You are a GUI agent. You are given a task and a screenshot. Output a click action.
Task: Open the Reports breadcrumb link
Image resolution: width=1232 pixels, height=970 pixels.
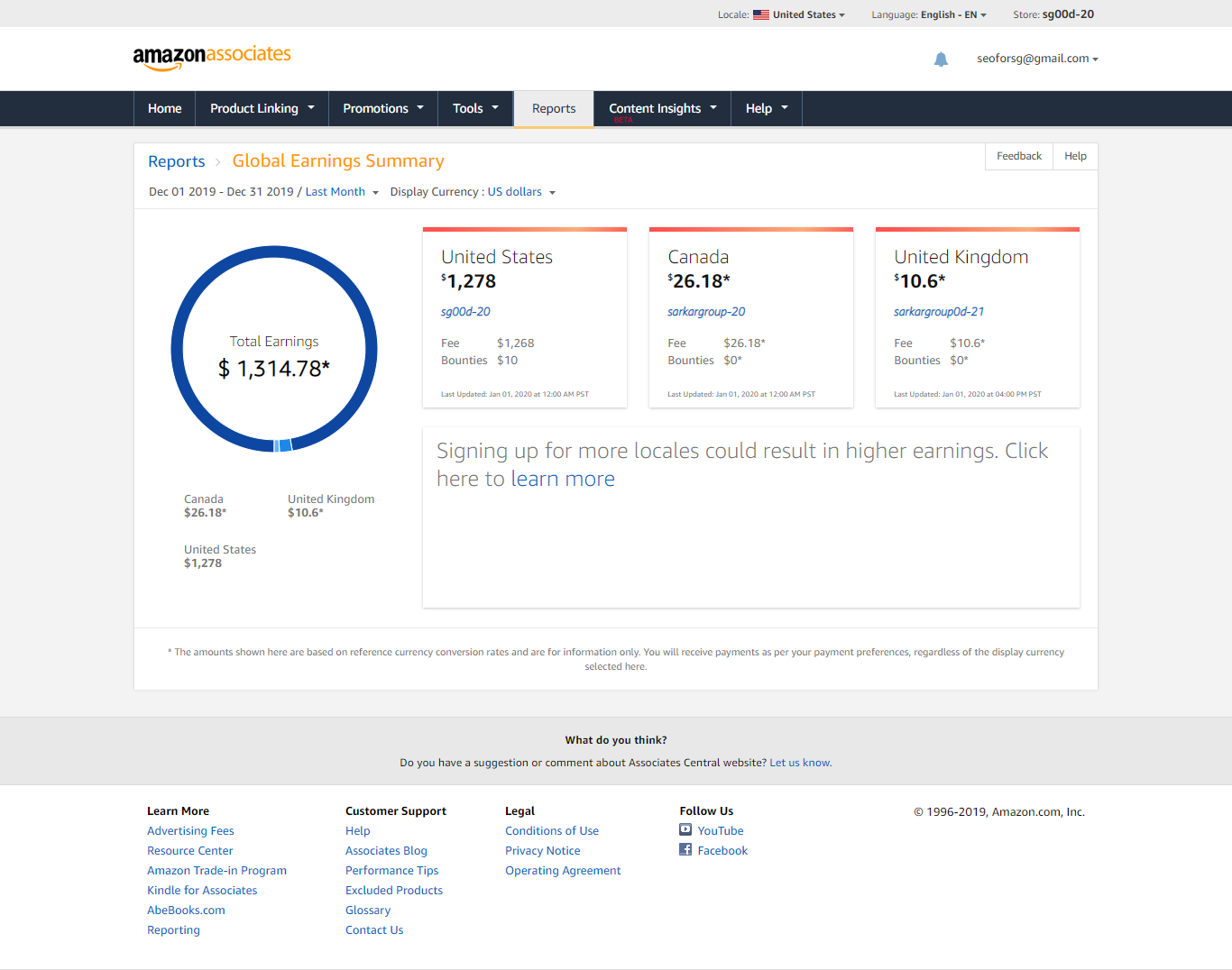click(x=176, y=161)
